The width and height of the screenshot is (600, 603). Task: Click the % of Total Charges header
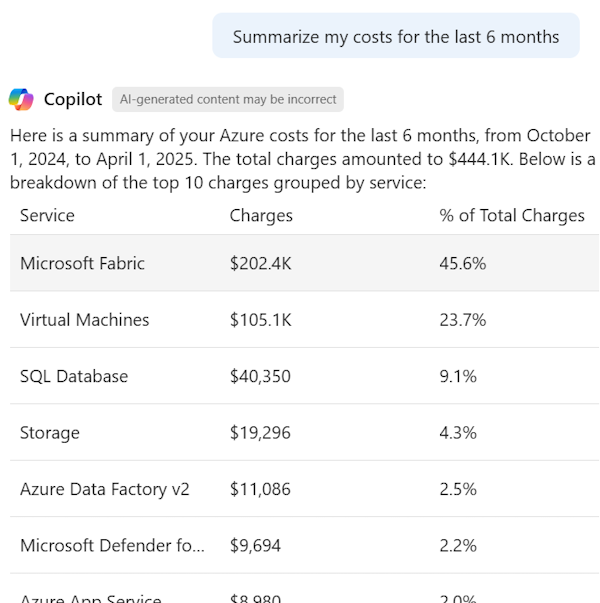511,215
